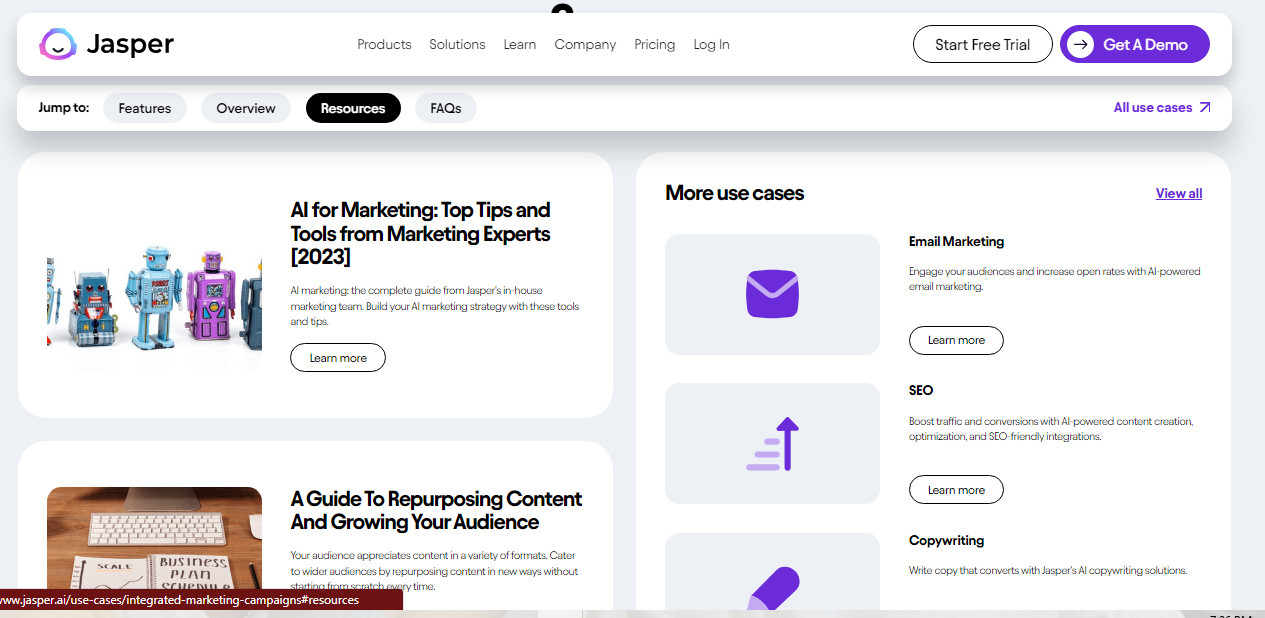This screenshot has width=1265, height=618.
Task: Open the AI for Marketing article title
Action: point(421,233)
